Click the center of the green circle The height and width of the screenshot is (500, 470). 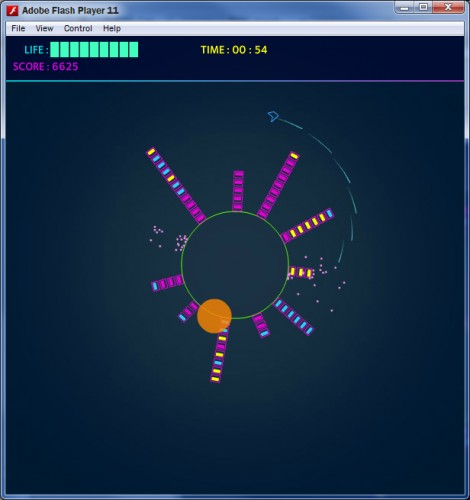coord(235,265)
